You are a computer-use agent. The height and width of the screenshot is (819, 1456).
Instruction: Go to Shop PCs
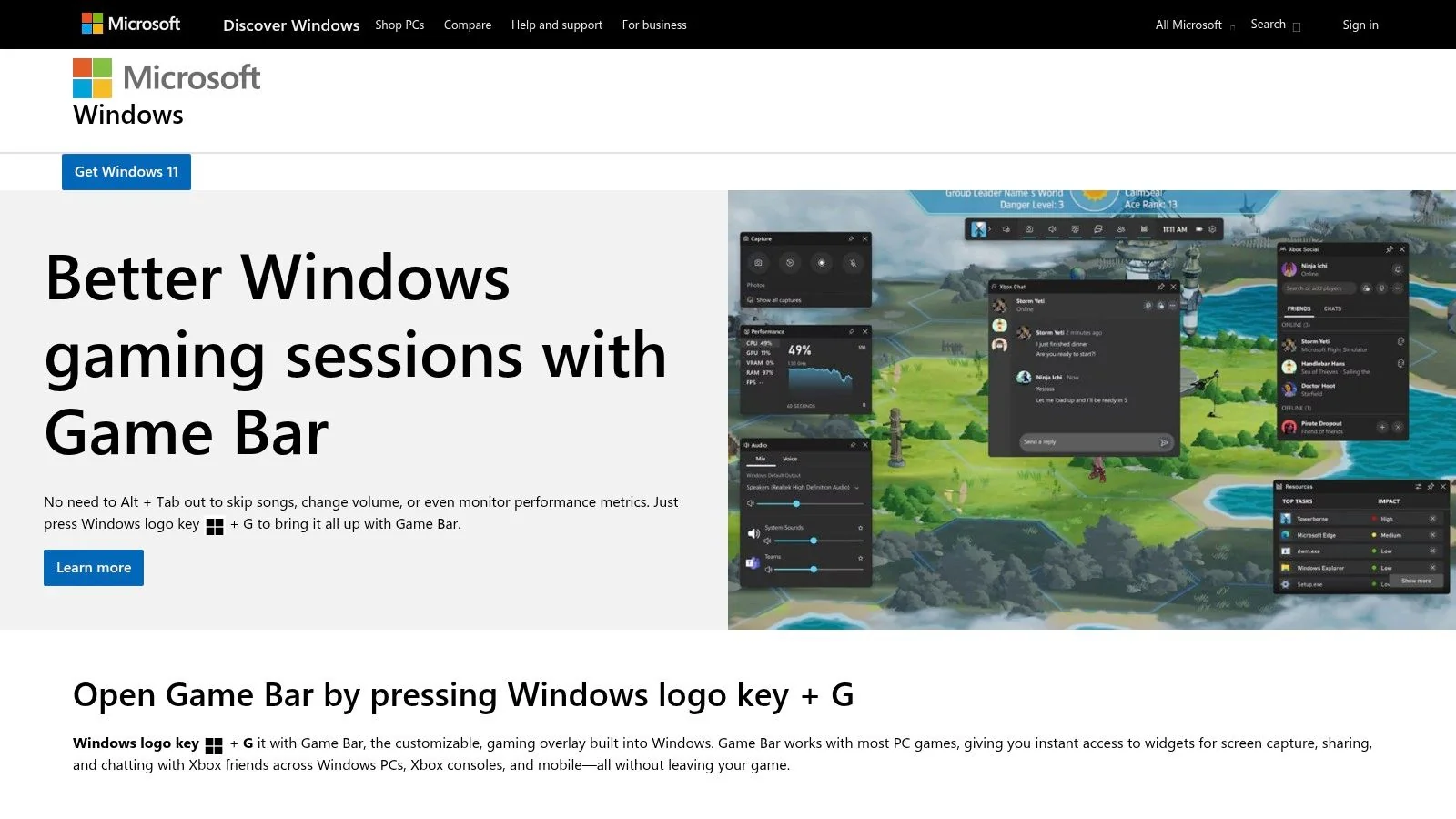click(x=399, y=25)
